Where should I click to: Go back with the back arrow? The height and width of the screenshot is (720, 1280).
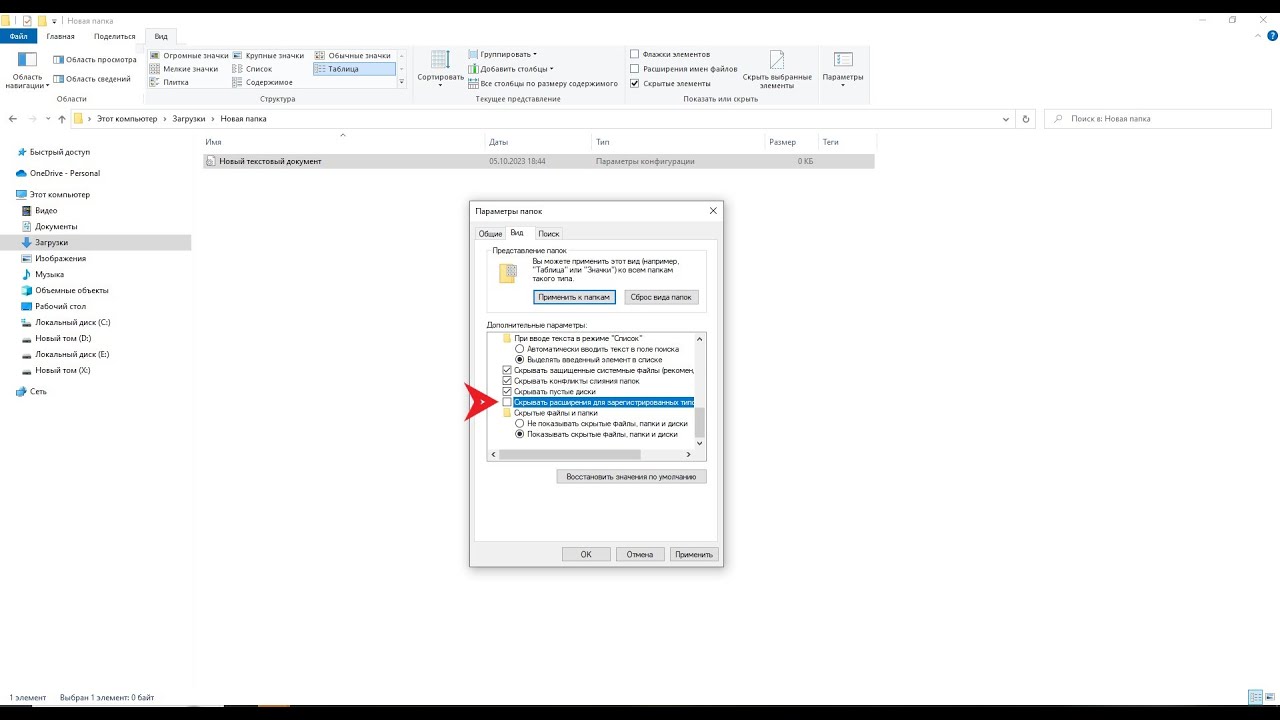click(x=13, y=119)
